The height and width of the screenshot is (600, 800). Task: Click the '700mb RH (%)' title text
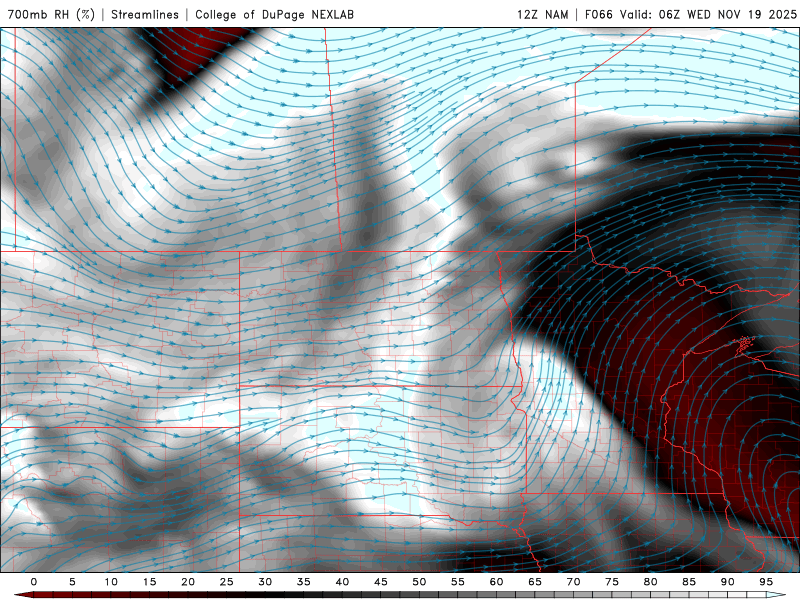(51, 14)
